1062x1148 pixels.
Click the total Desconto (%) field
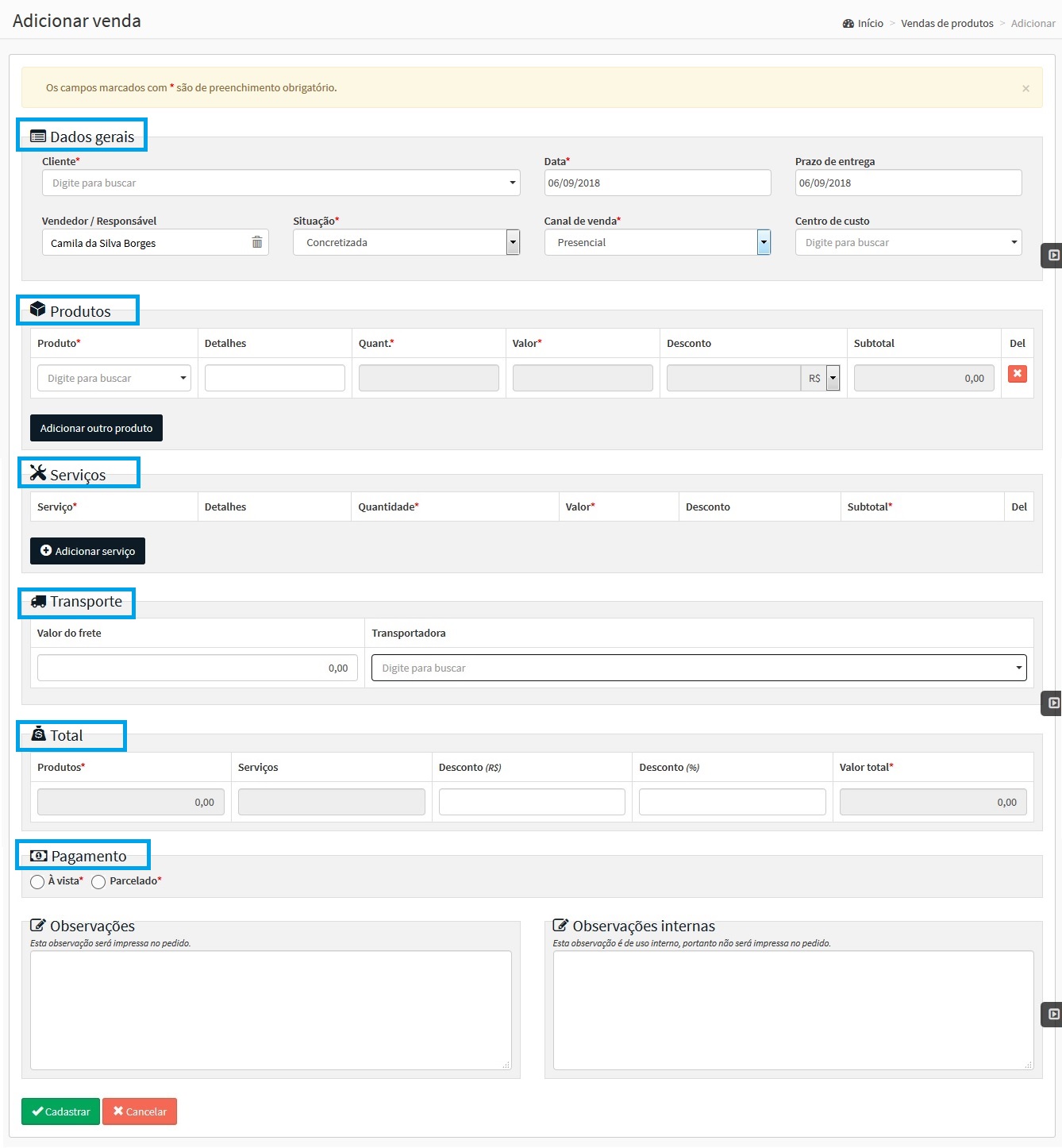[x=733, y=802]
